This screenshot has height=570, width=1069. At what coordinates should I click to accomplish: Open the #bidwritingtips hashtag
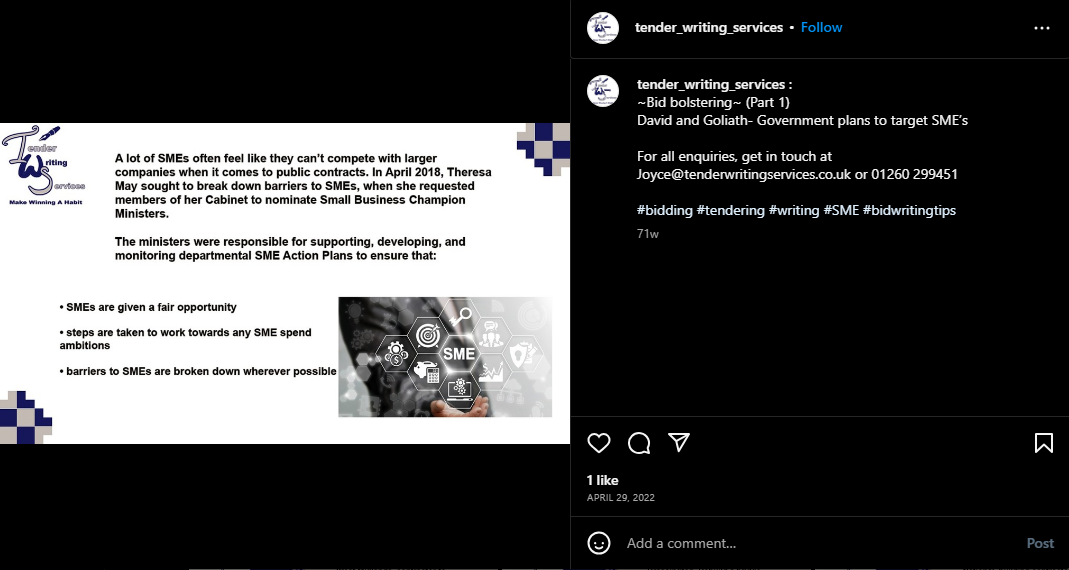(x=909, y=210)
